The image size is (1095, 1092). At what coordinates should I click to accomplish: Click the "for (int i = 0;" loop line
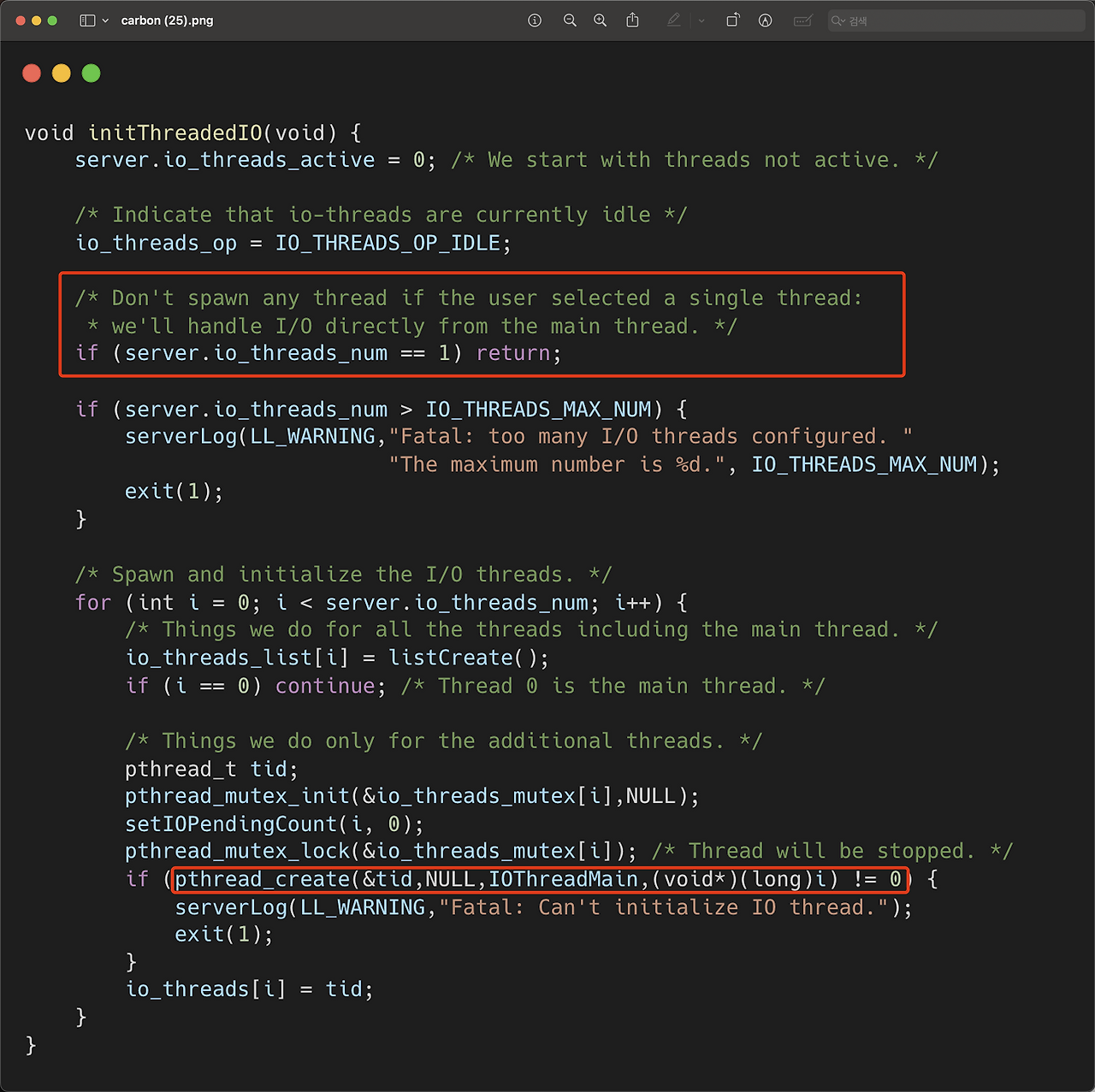point(382,603)
